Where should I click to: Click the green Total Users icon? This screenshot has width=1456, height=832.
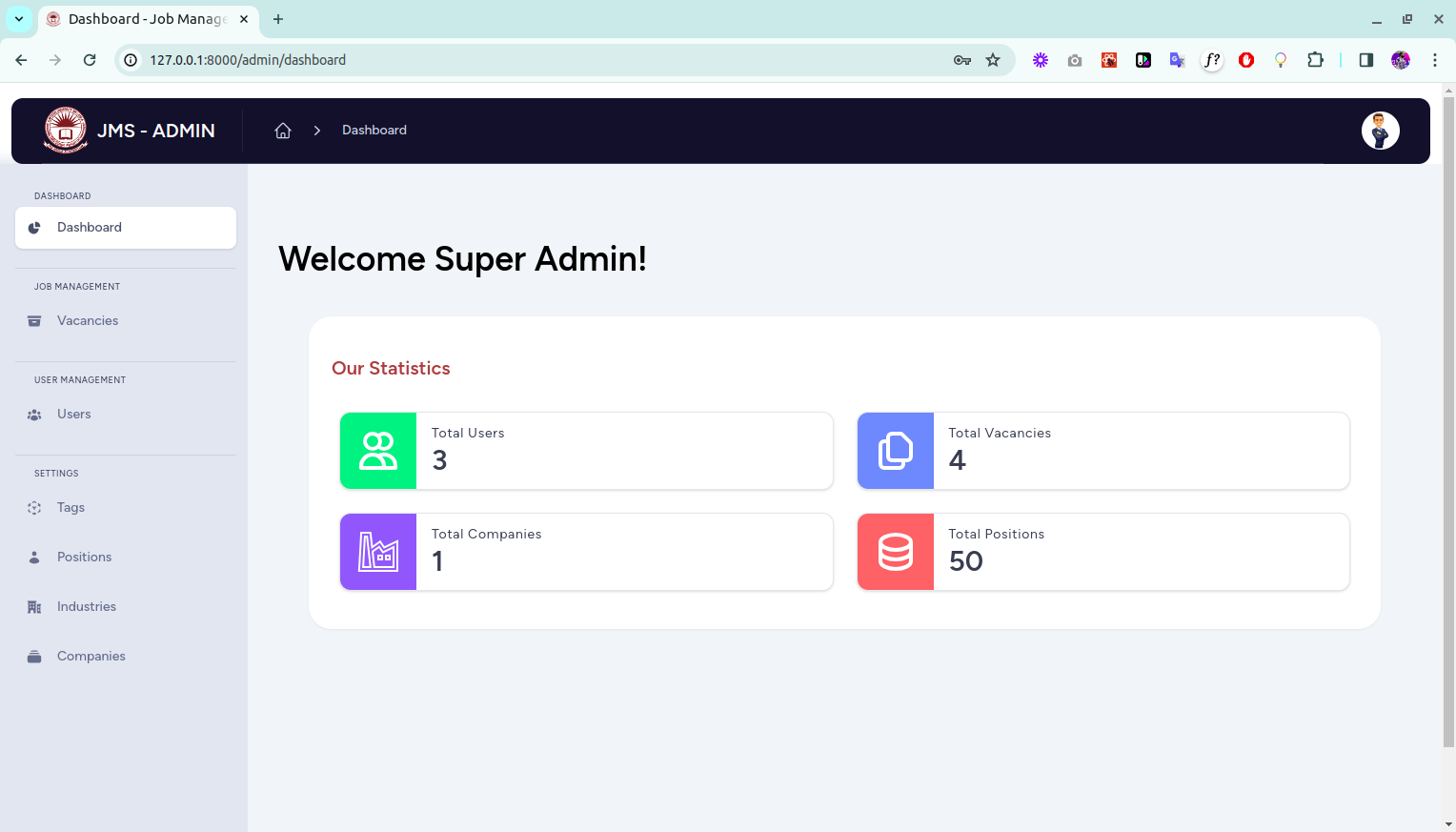point(378,451)
